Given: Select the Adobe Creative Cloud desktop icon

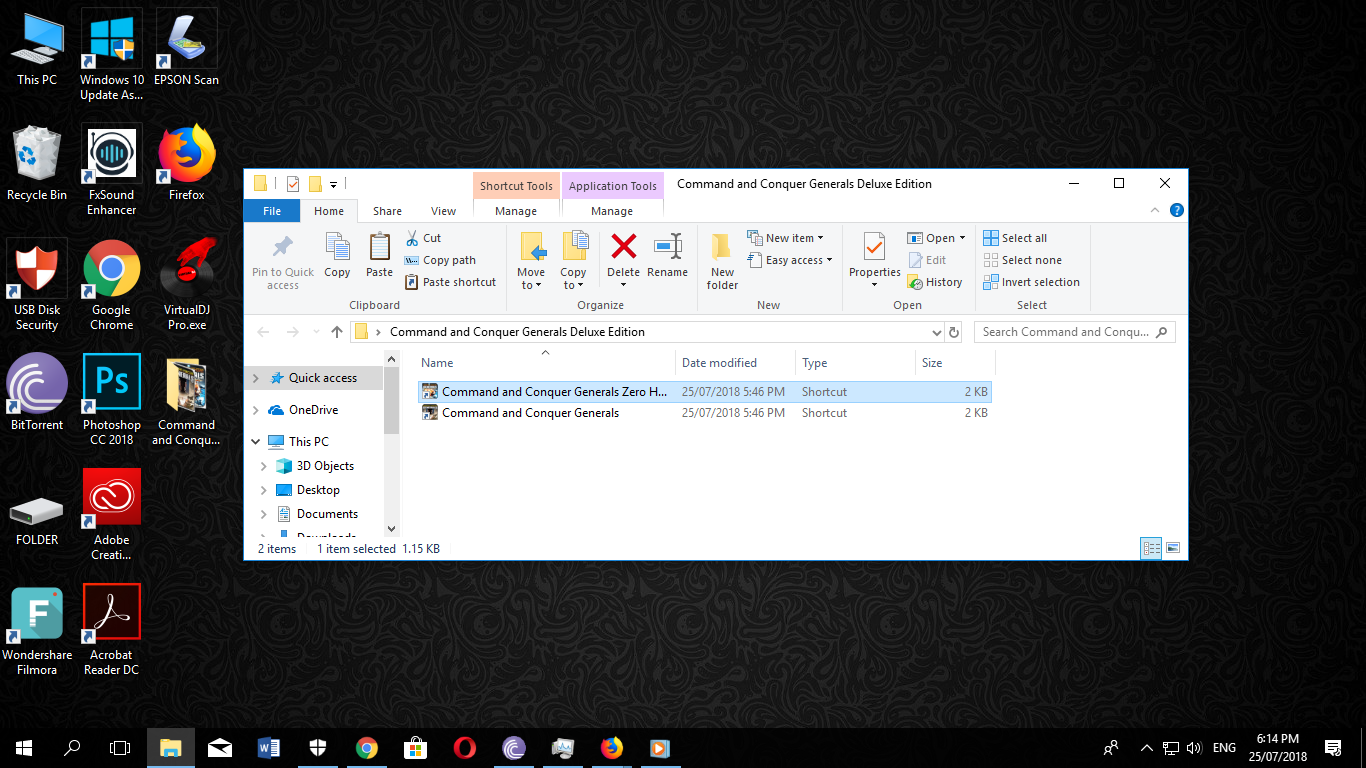Looking at the screenshot, I should [x=112, y=516].
